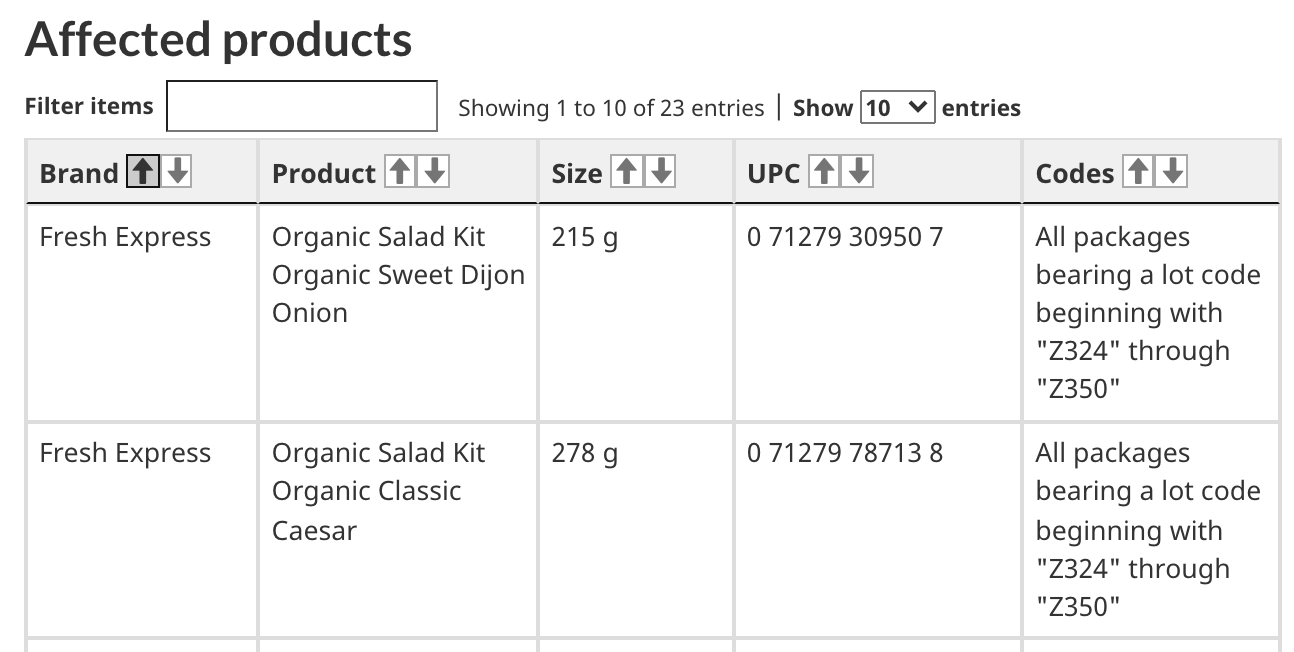Click the Brand column header
Image resolution: width=1294 pixels, height=652 pixels.
[142, 172]
